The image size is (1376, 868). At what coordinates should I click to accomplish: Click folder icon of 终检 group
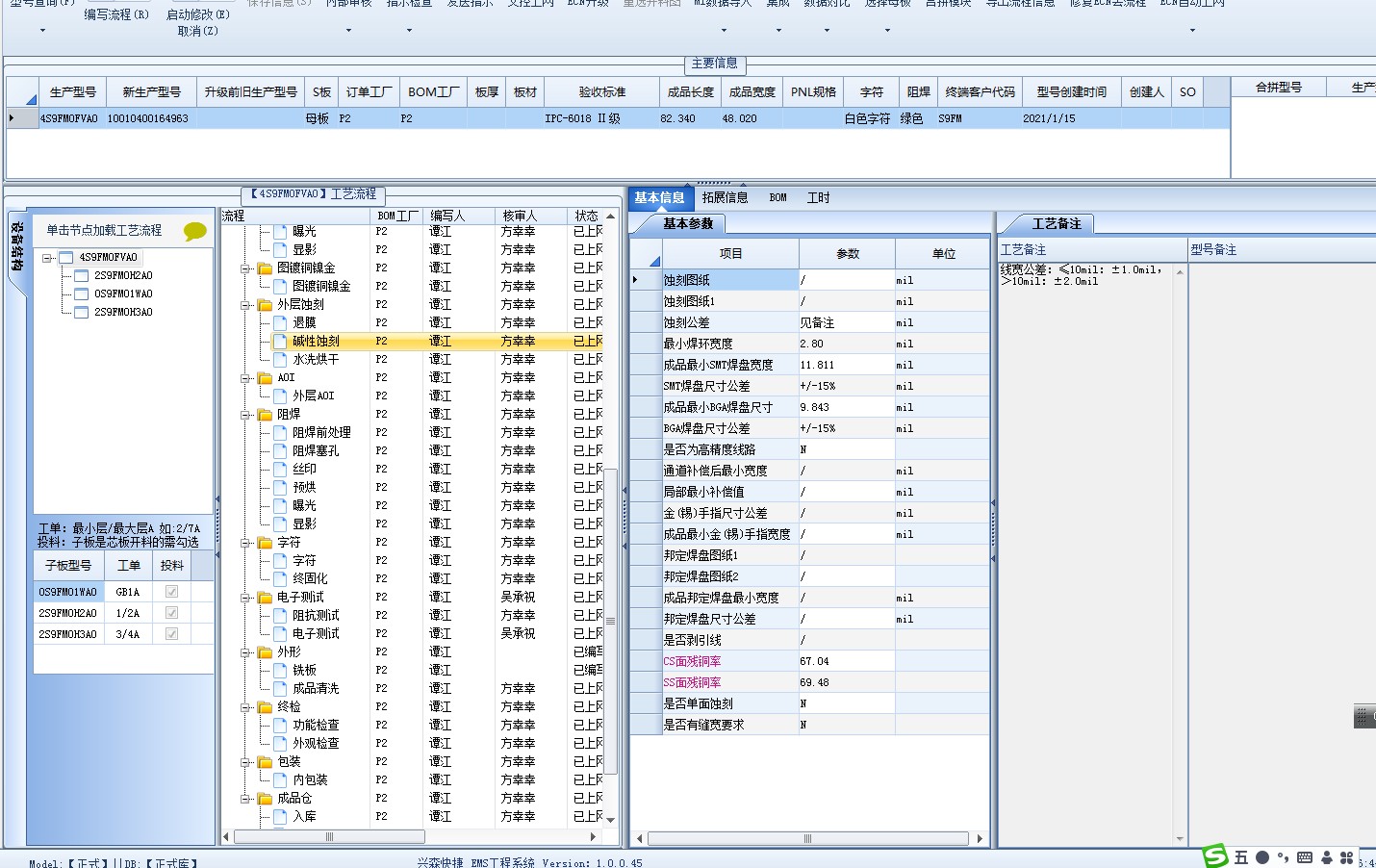point(266,707)
